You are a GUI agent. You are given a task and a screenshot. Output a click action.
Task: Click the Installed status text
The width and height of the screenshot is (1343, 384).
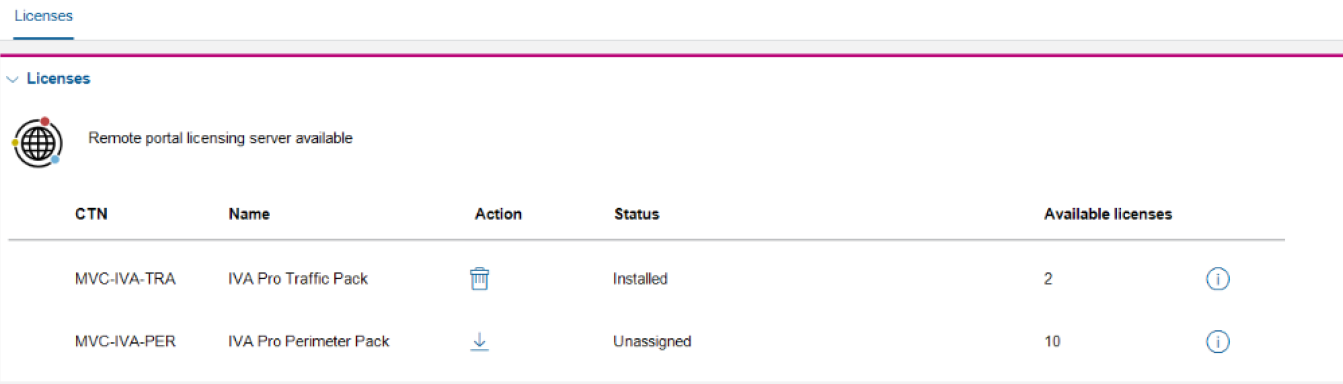pos(640,279)
